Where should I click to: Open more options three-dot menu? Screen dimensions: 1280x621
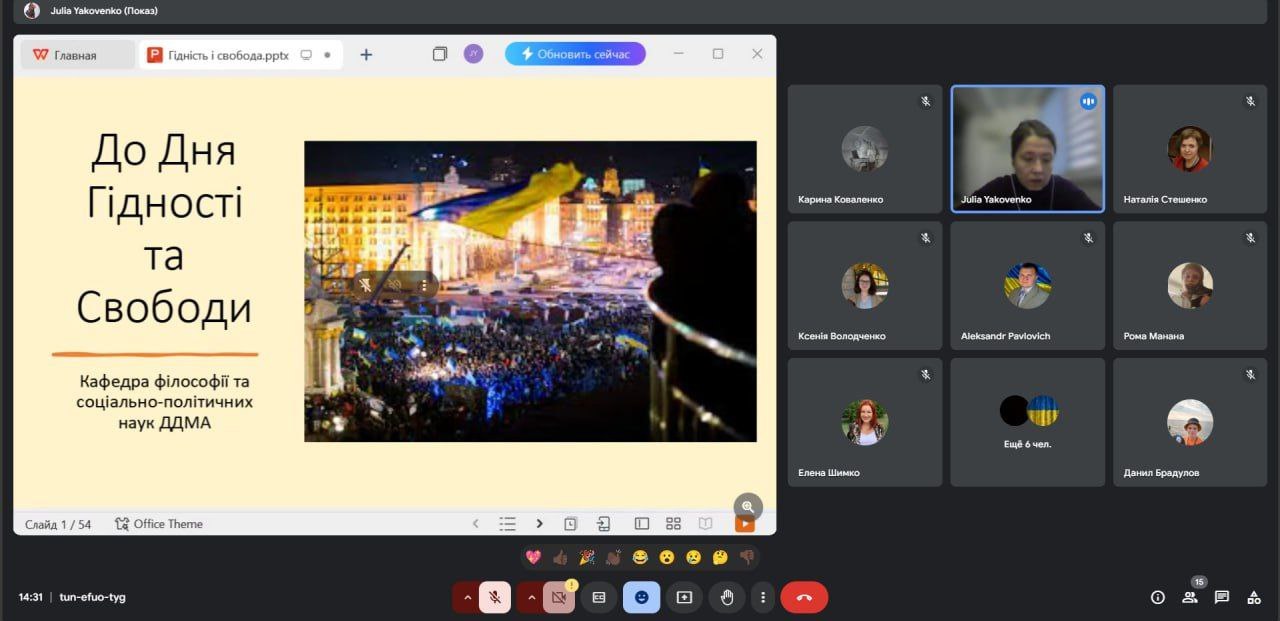(x=763, y=597)
